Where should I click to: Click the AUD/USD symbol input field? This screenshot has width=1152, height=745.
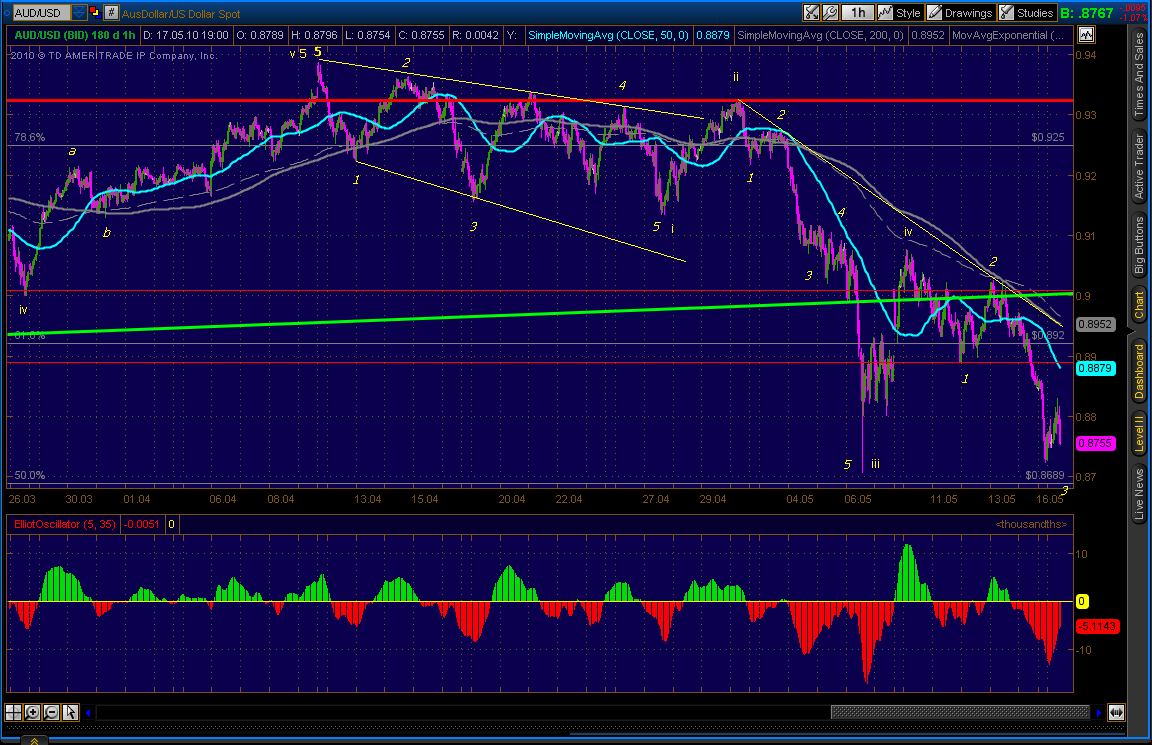tap(41, 13)
